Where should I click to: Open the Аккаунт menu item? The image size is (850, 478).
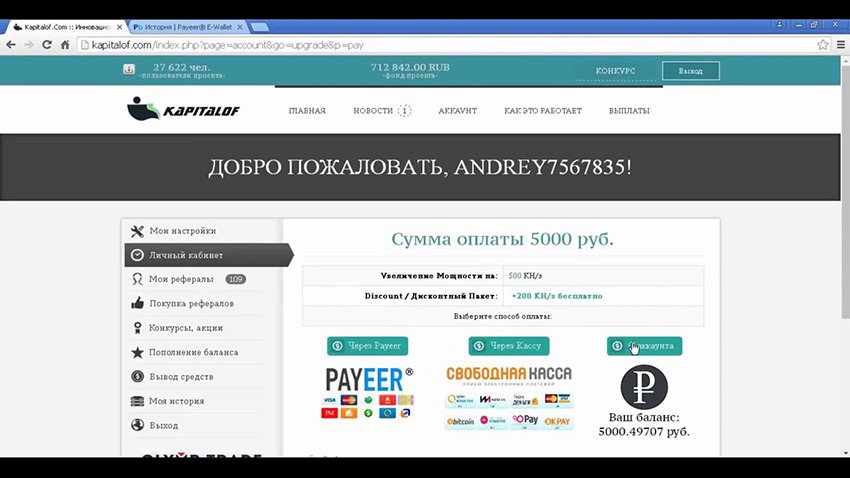tap(458, 111)
